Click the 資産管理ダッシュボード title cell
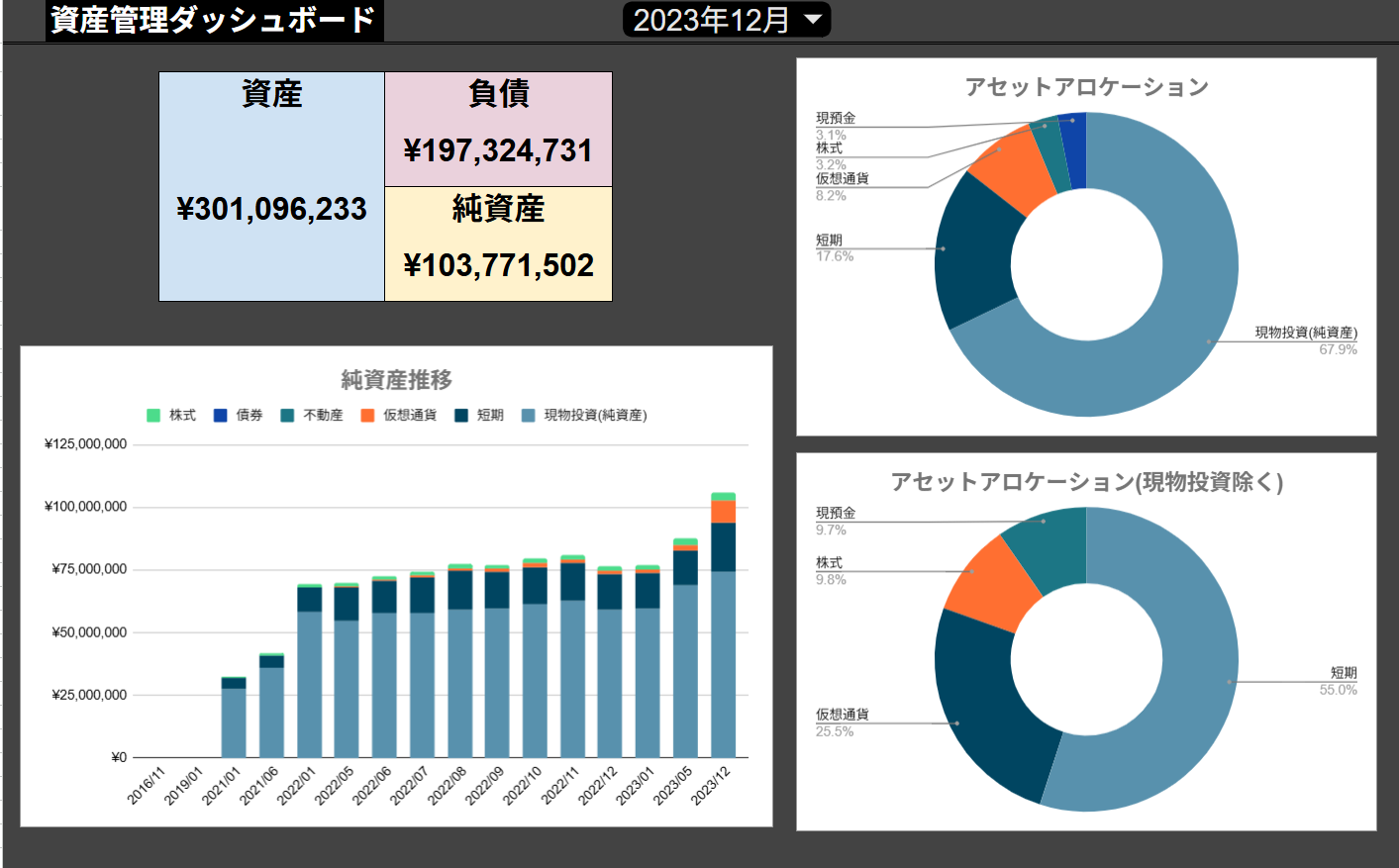This screenshot has width=1399, height=868. pyautogui.click(x=214, y=20)
